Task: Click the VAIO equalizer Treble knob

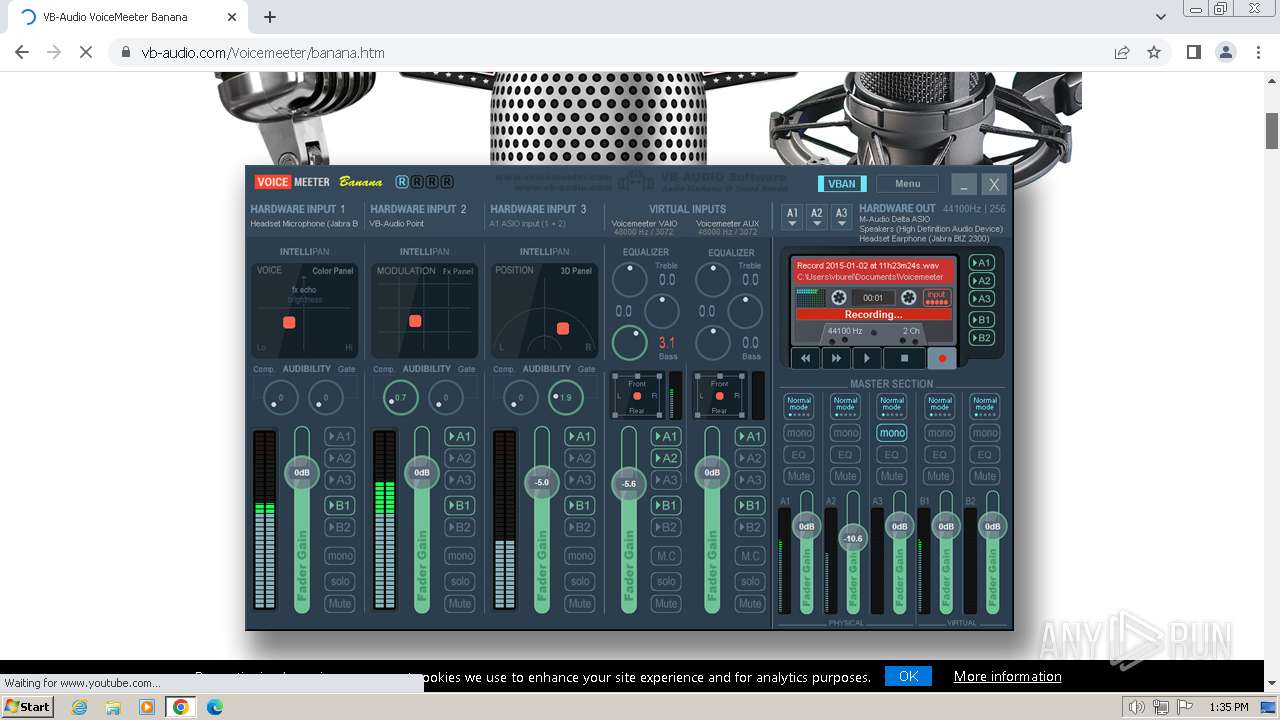Action: point(629,280)
